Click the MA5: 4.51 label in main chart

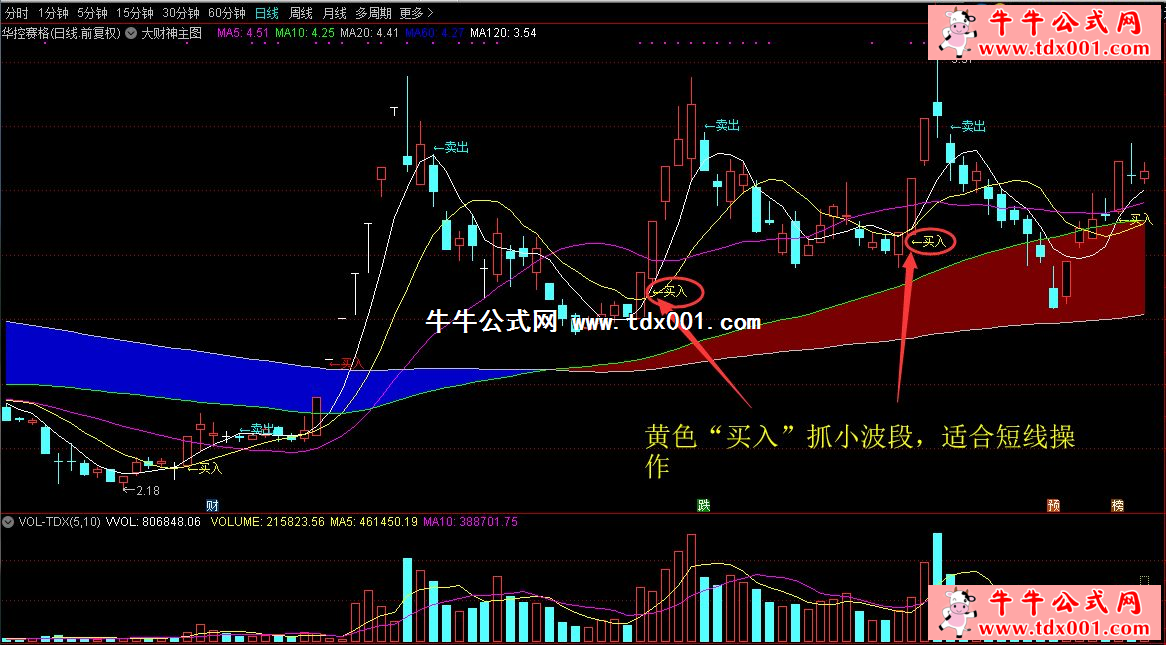tap(242, 33)
